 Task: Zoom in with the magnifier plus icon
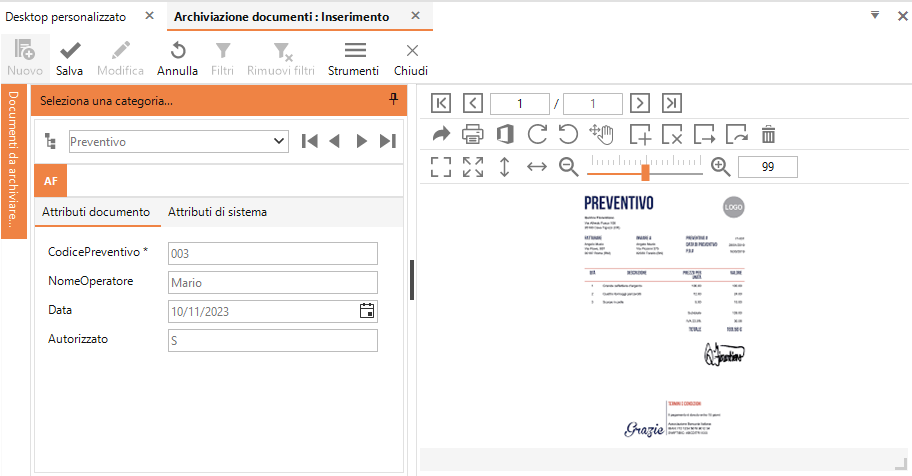(x=720, y=167)
